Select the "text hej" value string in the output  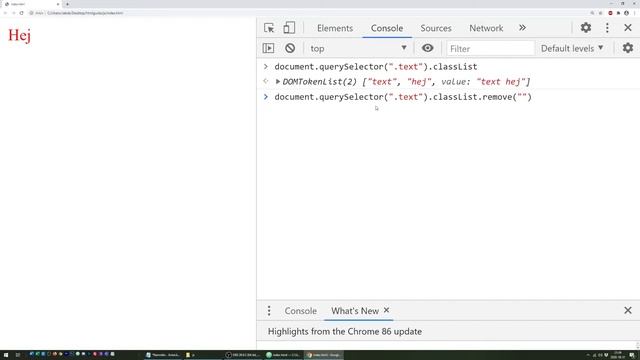500,82
